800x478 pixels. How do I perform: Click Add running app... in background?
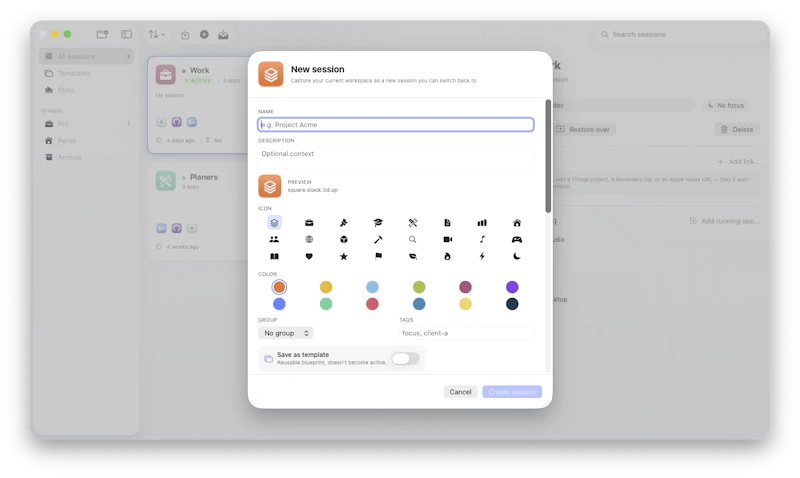pyautogui.click(x=724, y=221)
